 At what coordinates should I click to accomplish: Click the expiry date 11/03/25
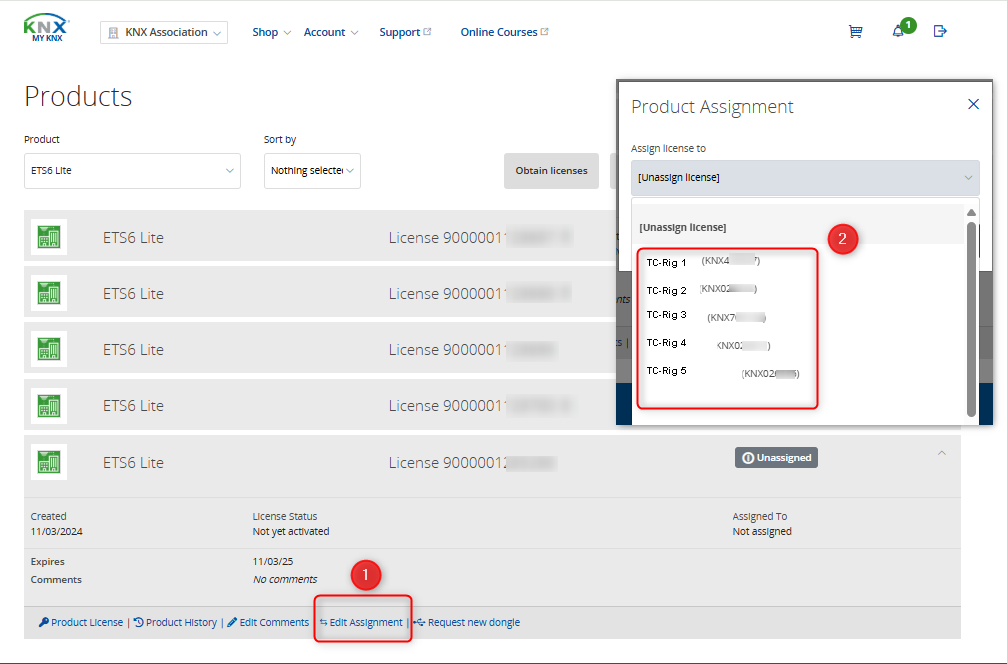click(273, 561)
